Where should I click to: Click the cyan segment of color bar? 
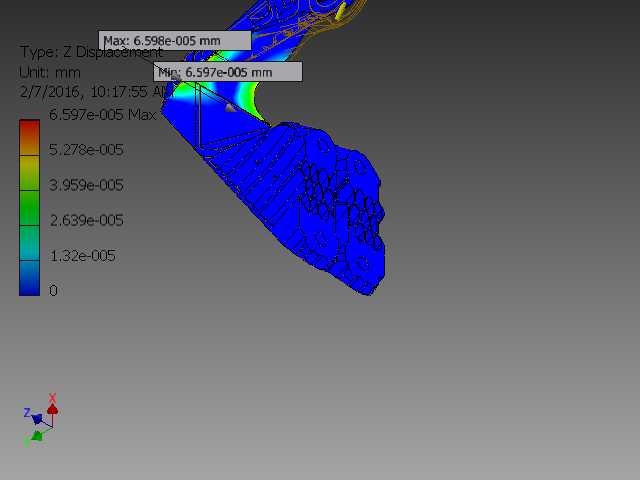tap(29, 243)
